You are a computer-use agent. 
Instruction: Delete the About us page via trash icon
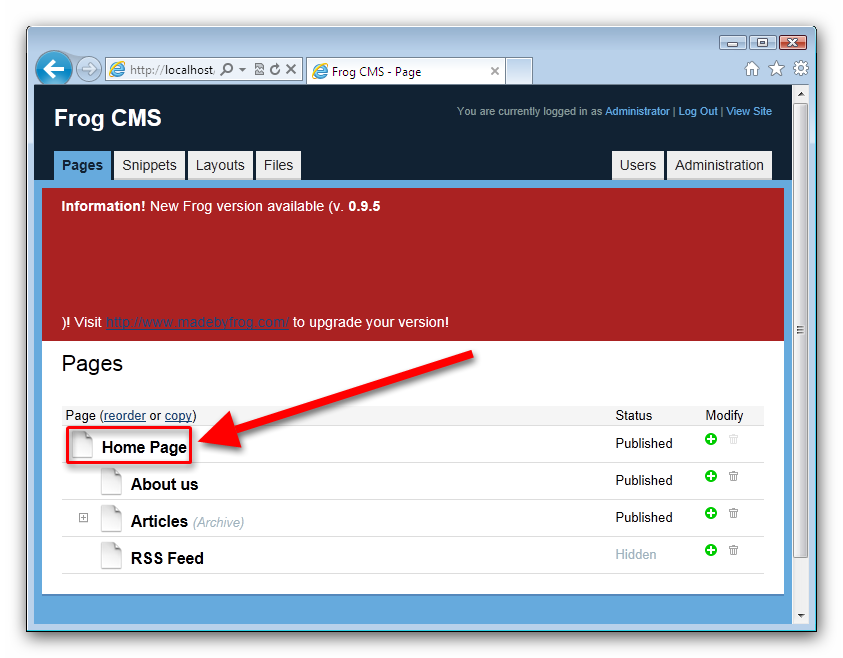tap(733, 476)
